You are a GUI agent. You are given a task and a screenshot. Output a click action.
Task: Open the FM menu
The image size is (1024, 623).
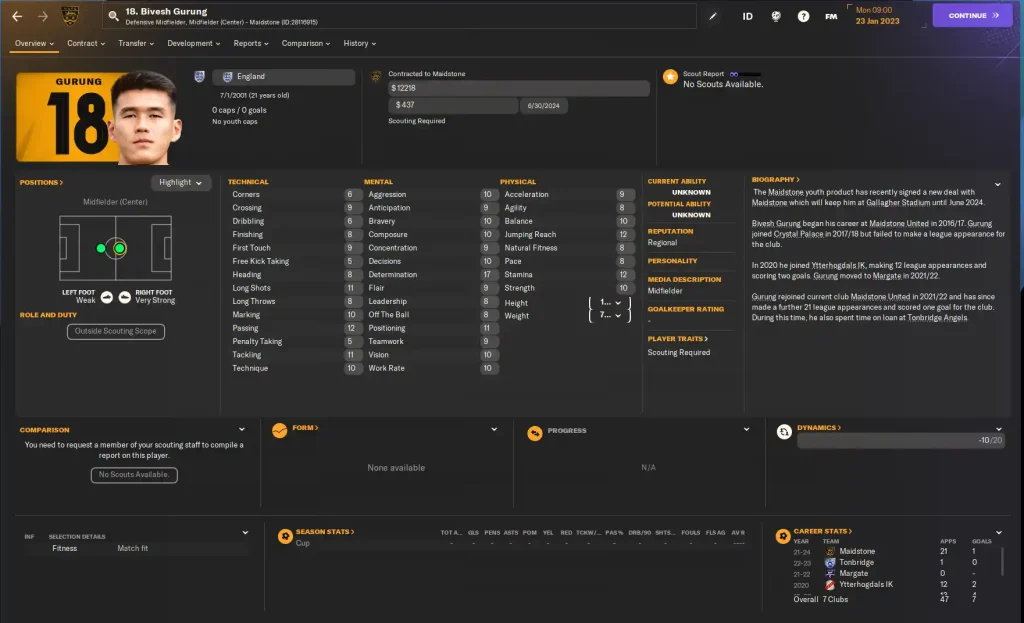831,16
